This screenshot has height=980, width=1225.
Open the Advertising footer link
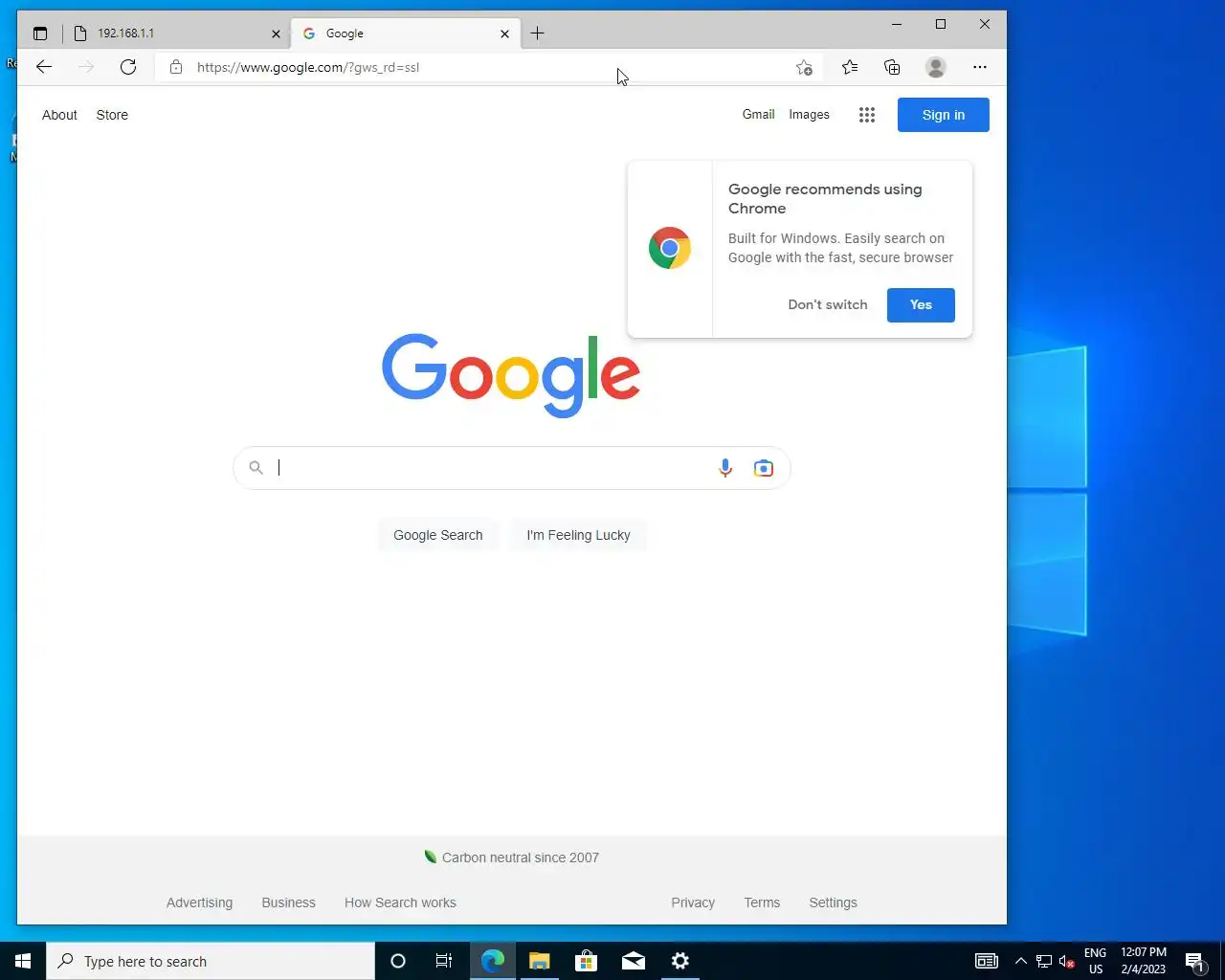(x=199, y=902)
